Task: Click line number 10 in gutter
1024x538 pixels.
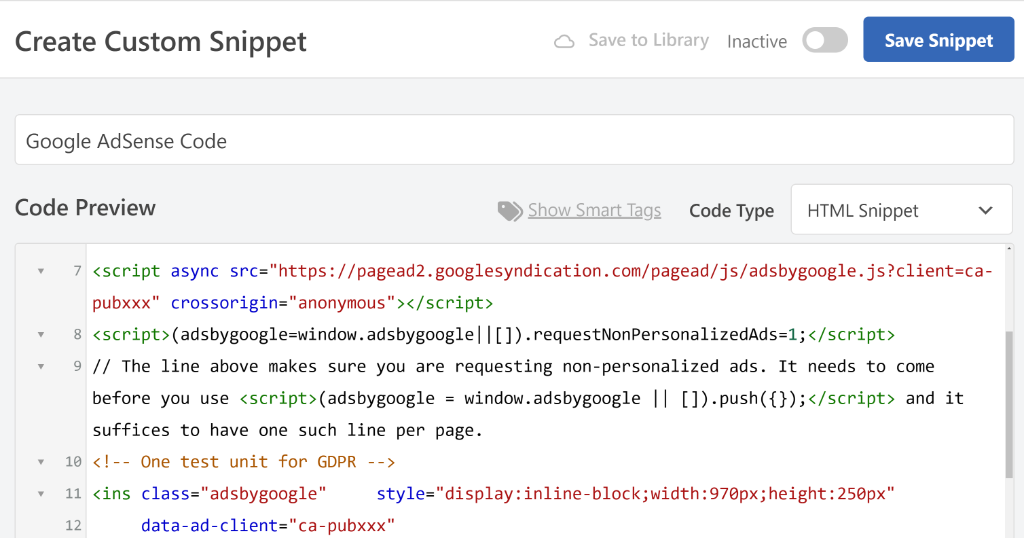Action: 73,462
